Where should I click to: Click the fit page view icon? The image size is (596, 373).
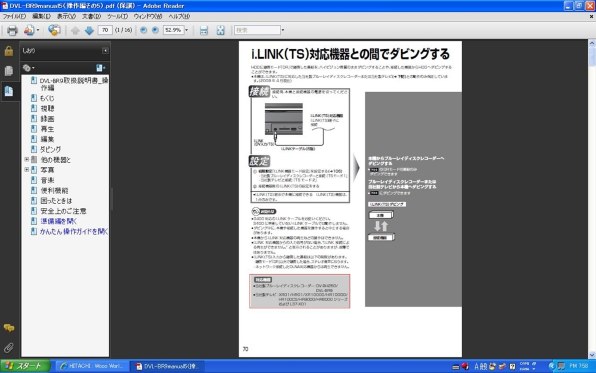(220, 30)
